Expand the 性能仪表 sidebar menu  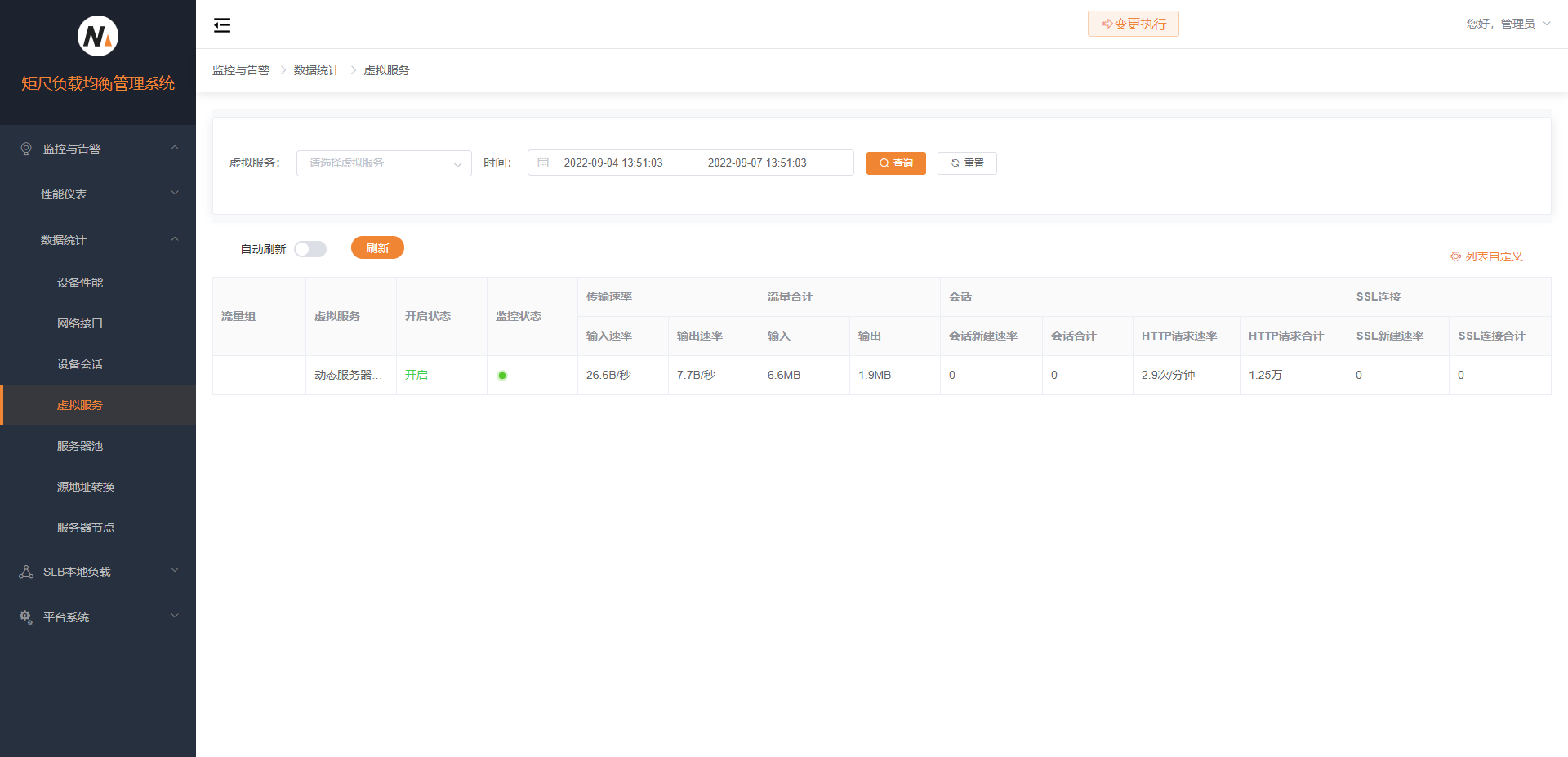click(98, 194)
